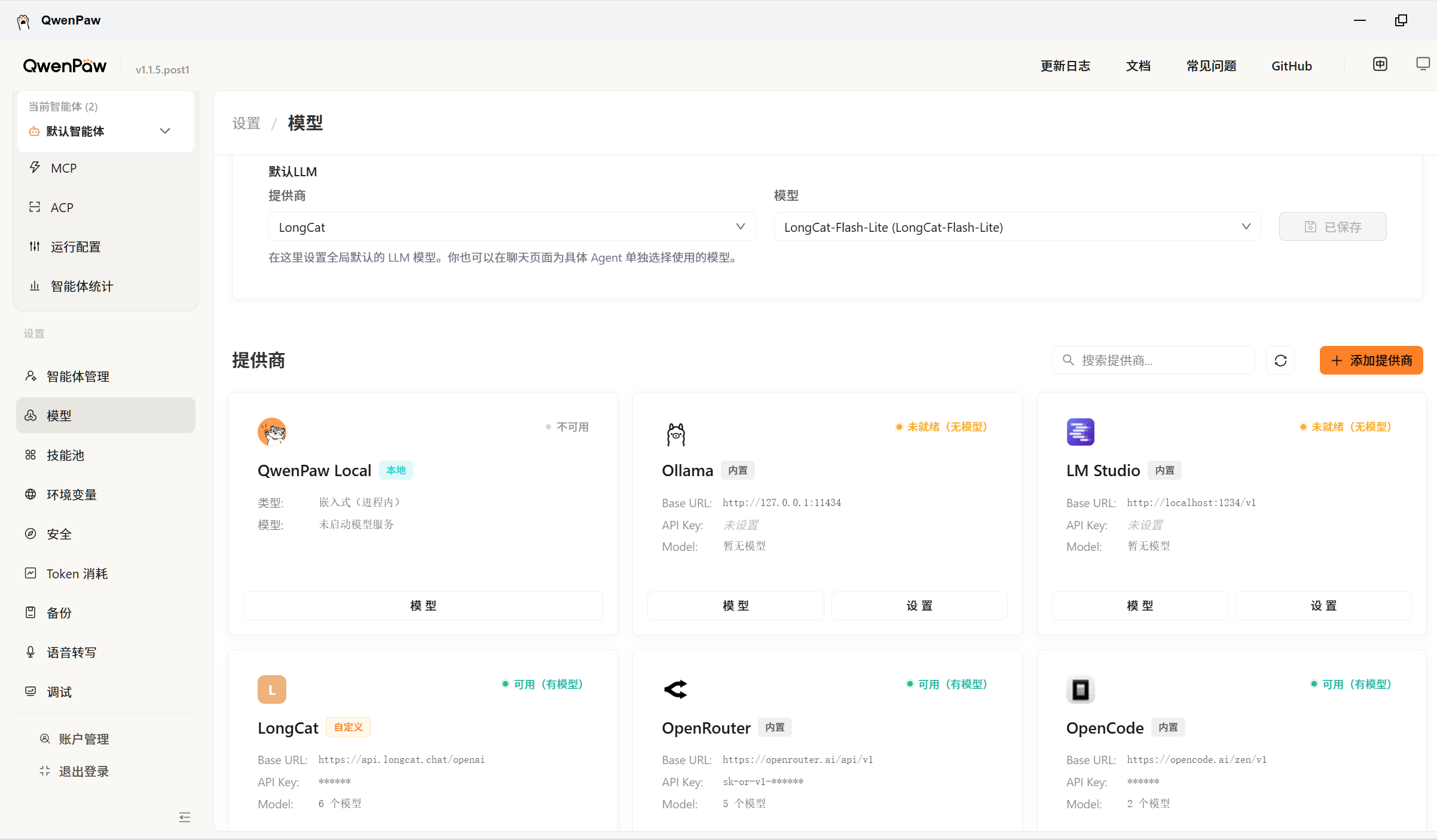The image size is (1437, 840).
Task: Click 设置 button on Ollama card
Action: coord(919,606)
